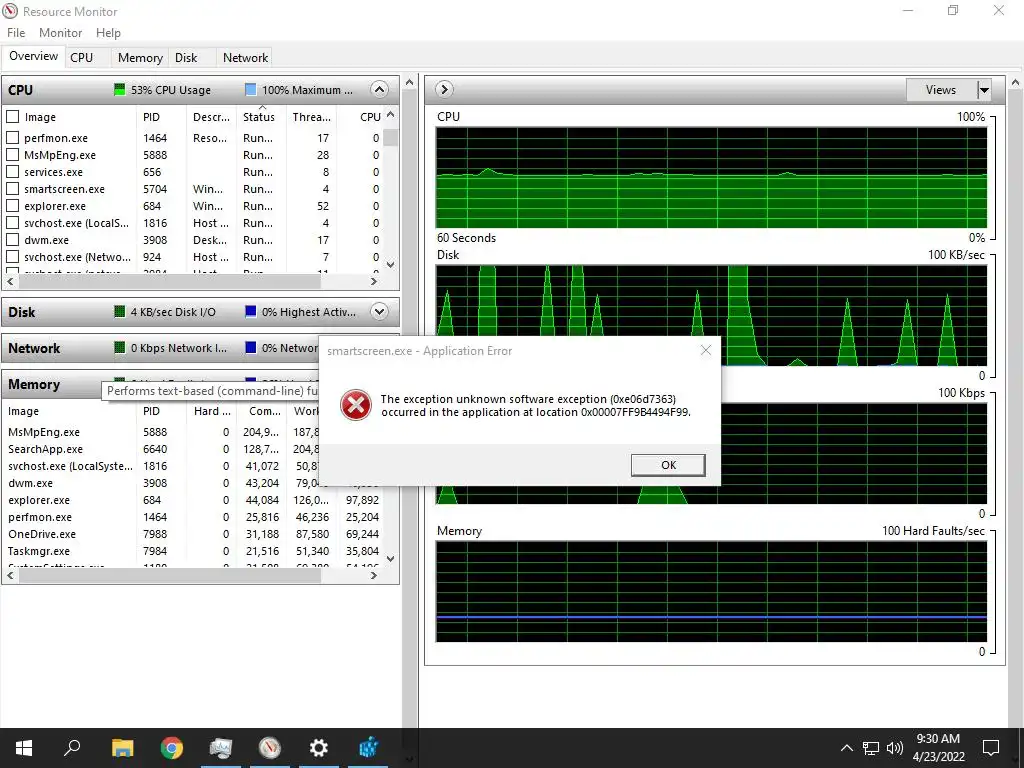Sort Memory list by Hard Faults column
The height and width of the screenshot is (768, 1024).
pos(212,411)
